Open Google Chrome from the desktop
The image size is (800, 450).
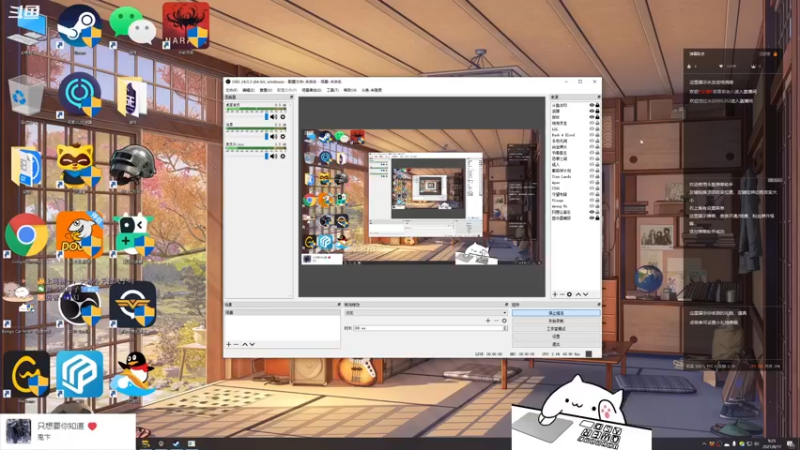27,235
